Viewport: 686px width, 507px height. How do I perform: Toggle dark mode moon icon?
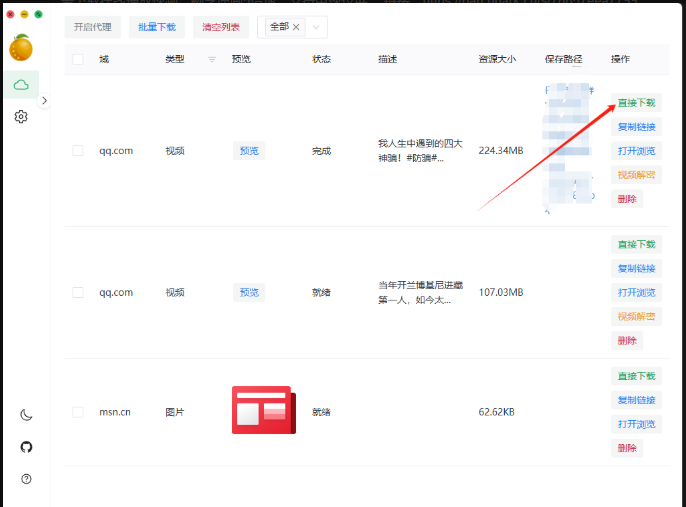click(x=26, y=415)
